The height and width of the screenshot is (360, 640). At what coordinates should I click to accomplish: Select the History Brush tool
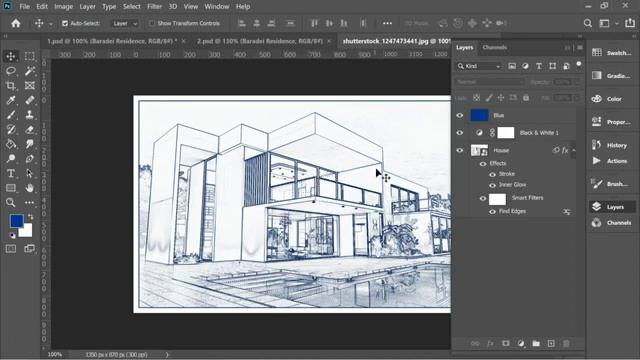11,129
